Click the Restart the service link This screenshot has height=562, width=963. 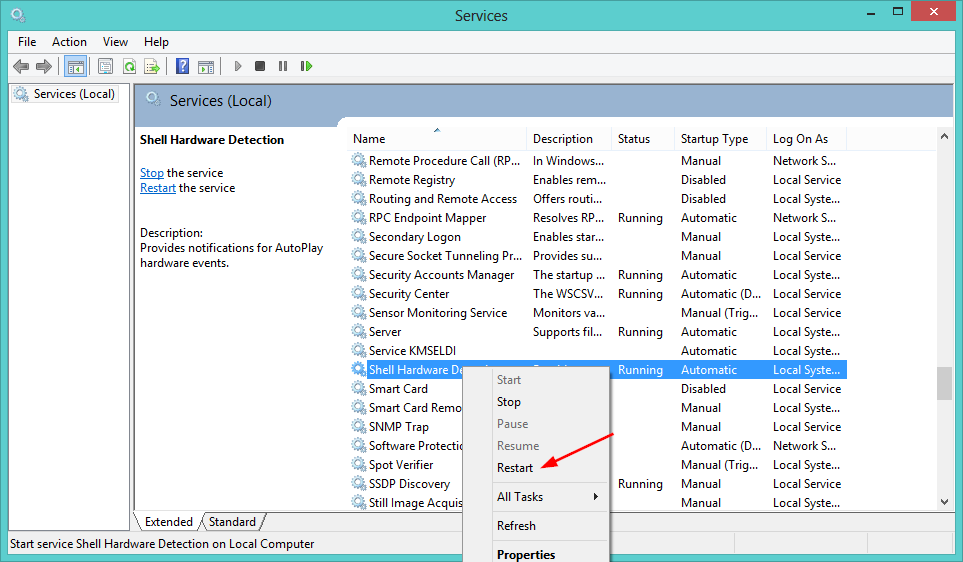[x=158, y=188]
